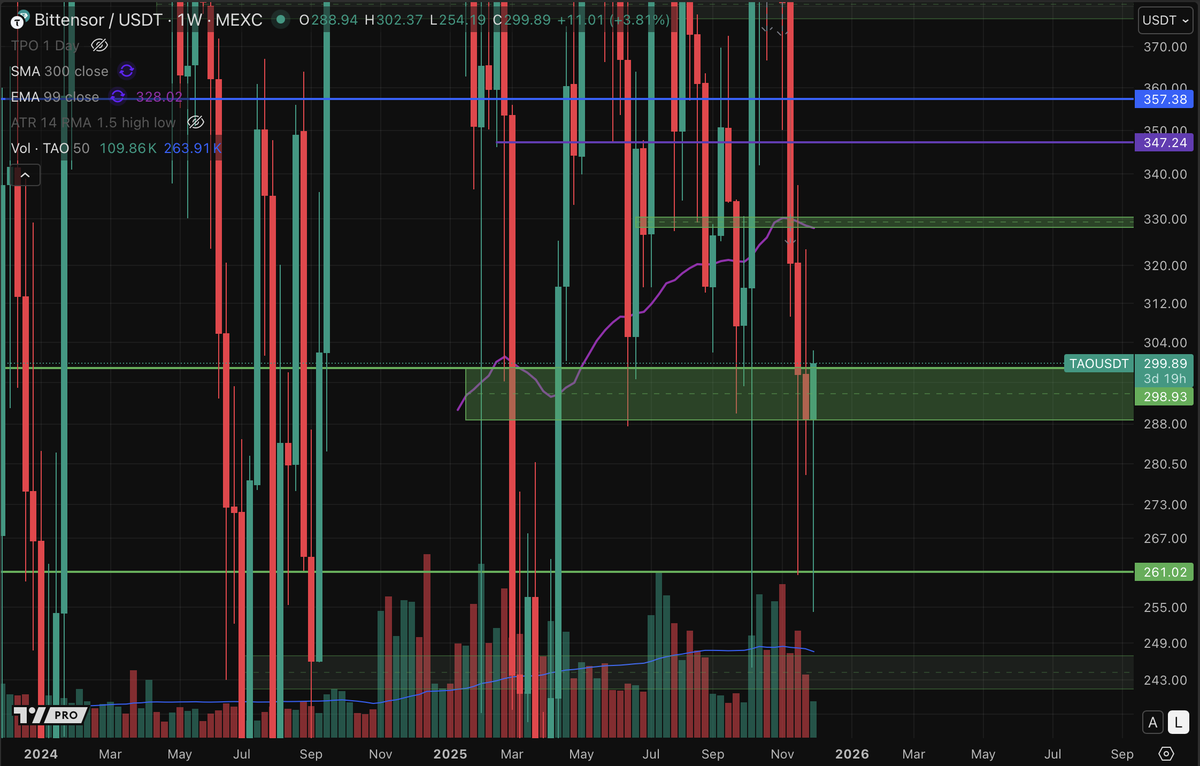Image resolution: width=1200 pixels, height=766 pixels.
Task: Click the TAOUSDT last price label
Action: click(1099, 363)
